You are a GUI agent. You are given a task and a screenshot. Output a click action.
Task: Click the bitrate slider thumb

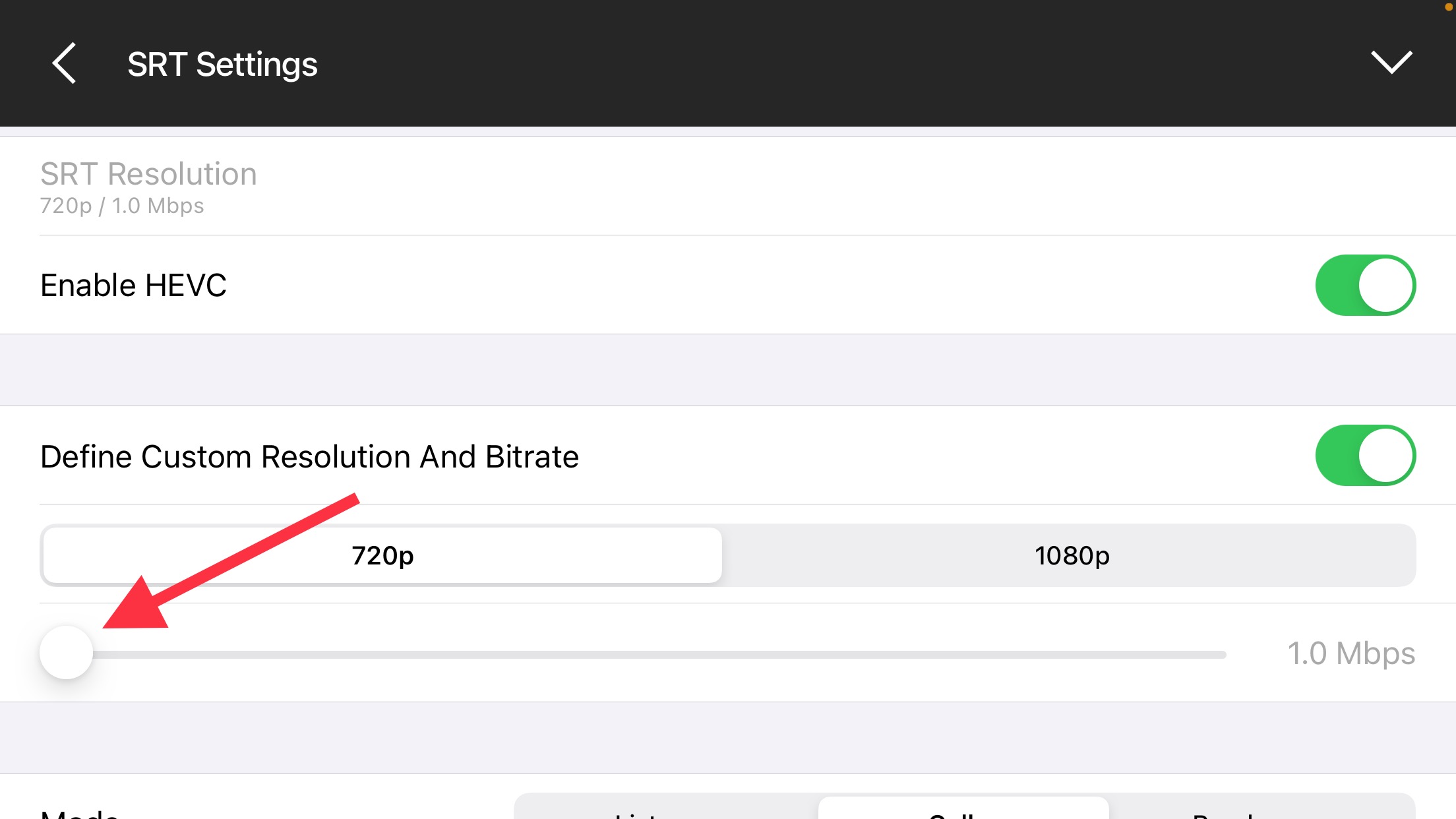[x=66, y=653]
